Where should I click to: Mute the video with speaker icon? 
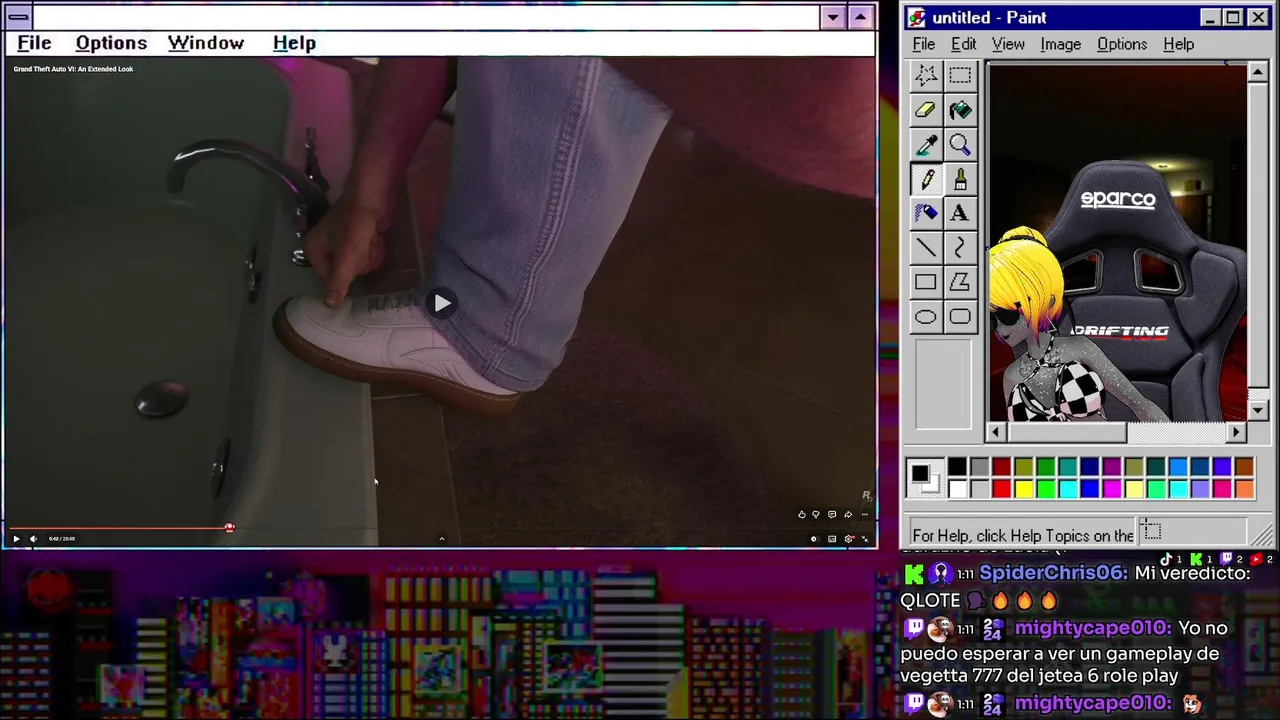pyautogui.click(x=33, y=539)
